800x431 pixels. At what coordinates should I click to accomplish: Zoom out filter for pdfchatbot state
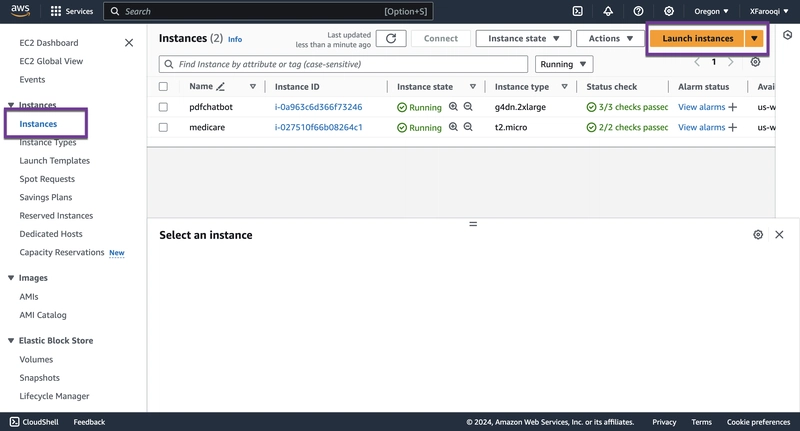coord(468,107)
